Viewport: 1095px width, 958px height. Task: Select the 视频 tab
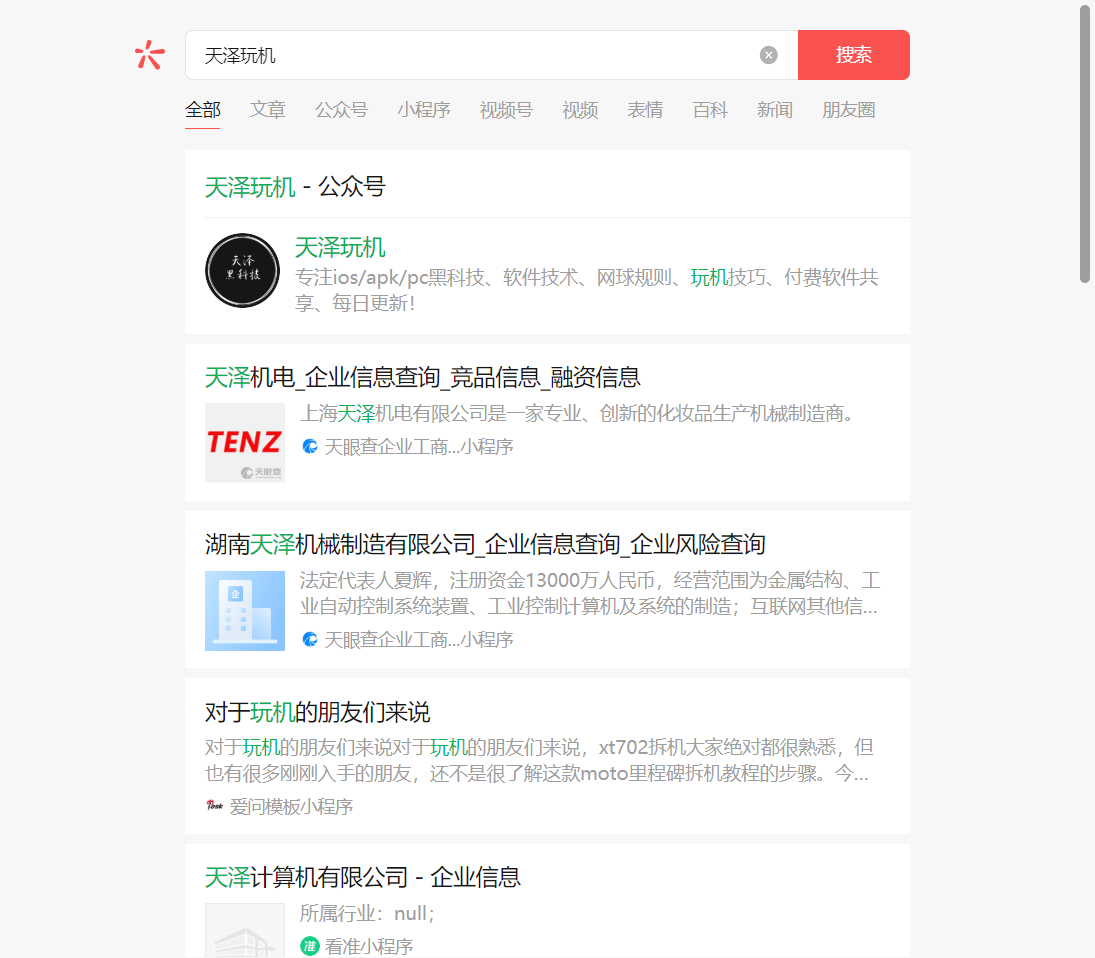(580, 110)
